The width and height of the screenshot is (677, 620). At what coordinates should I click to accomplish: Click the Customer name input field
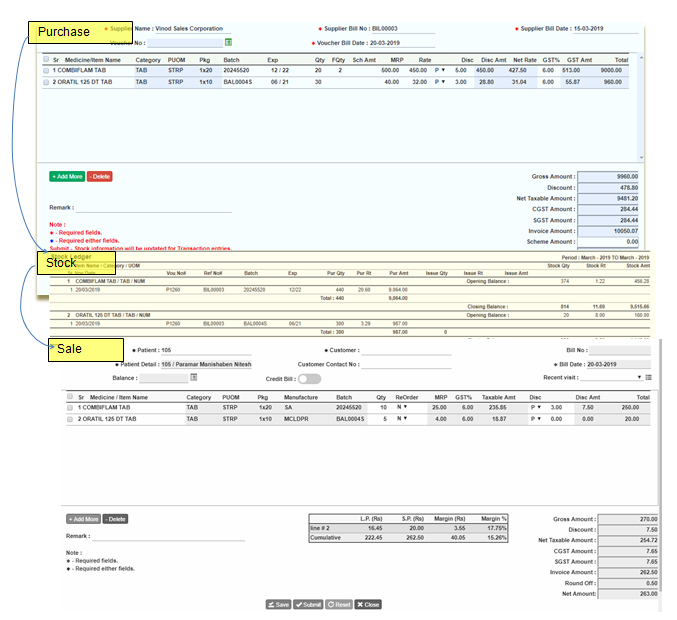(406, 350)
